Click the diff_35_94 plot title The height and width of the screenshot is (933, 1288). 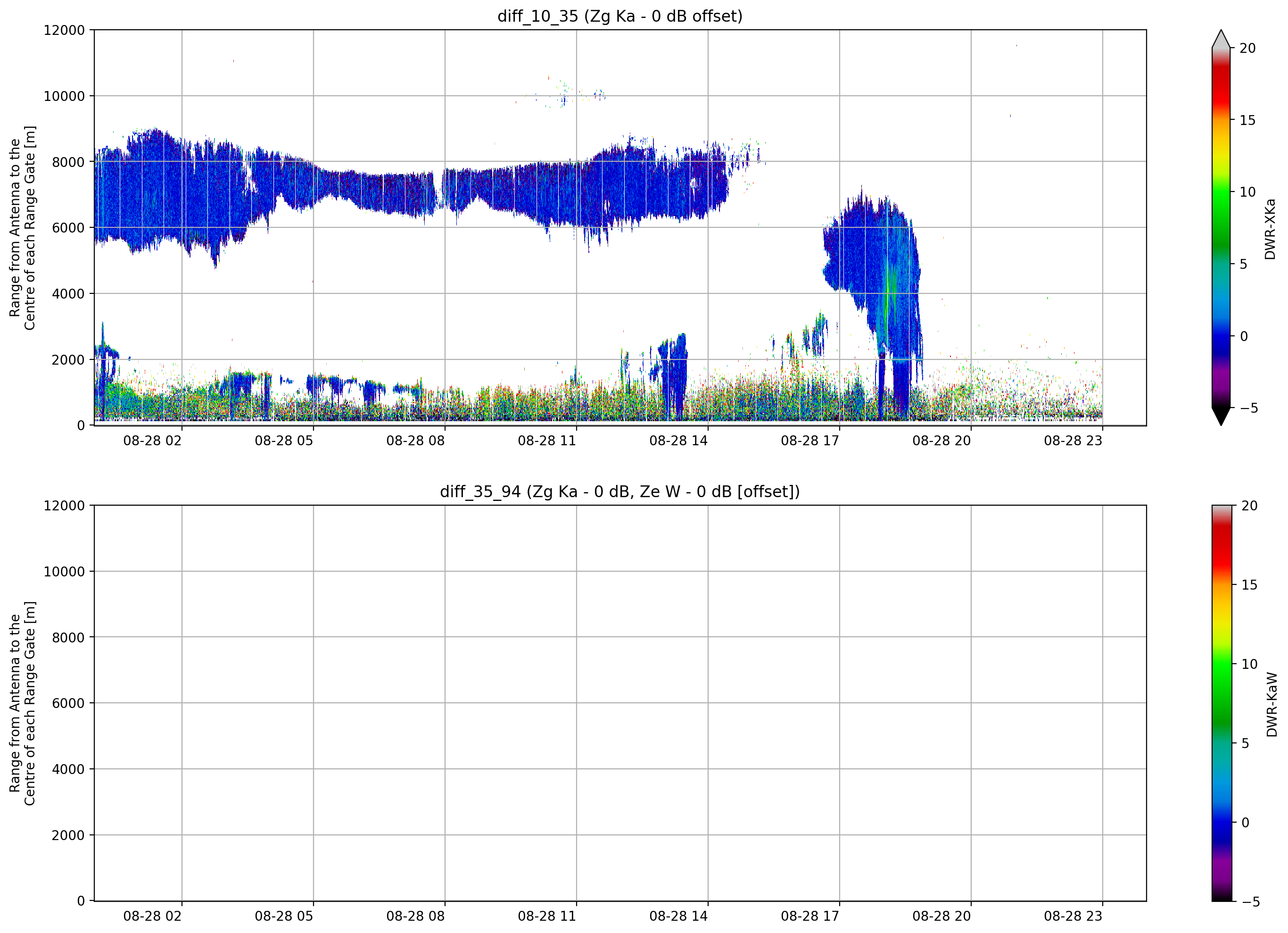619,491
